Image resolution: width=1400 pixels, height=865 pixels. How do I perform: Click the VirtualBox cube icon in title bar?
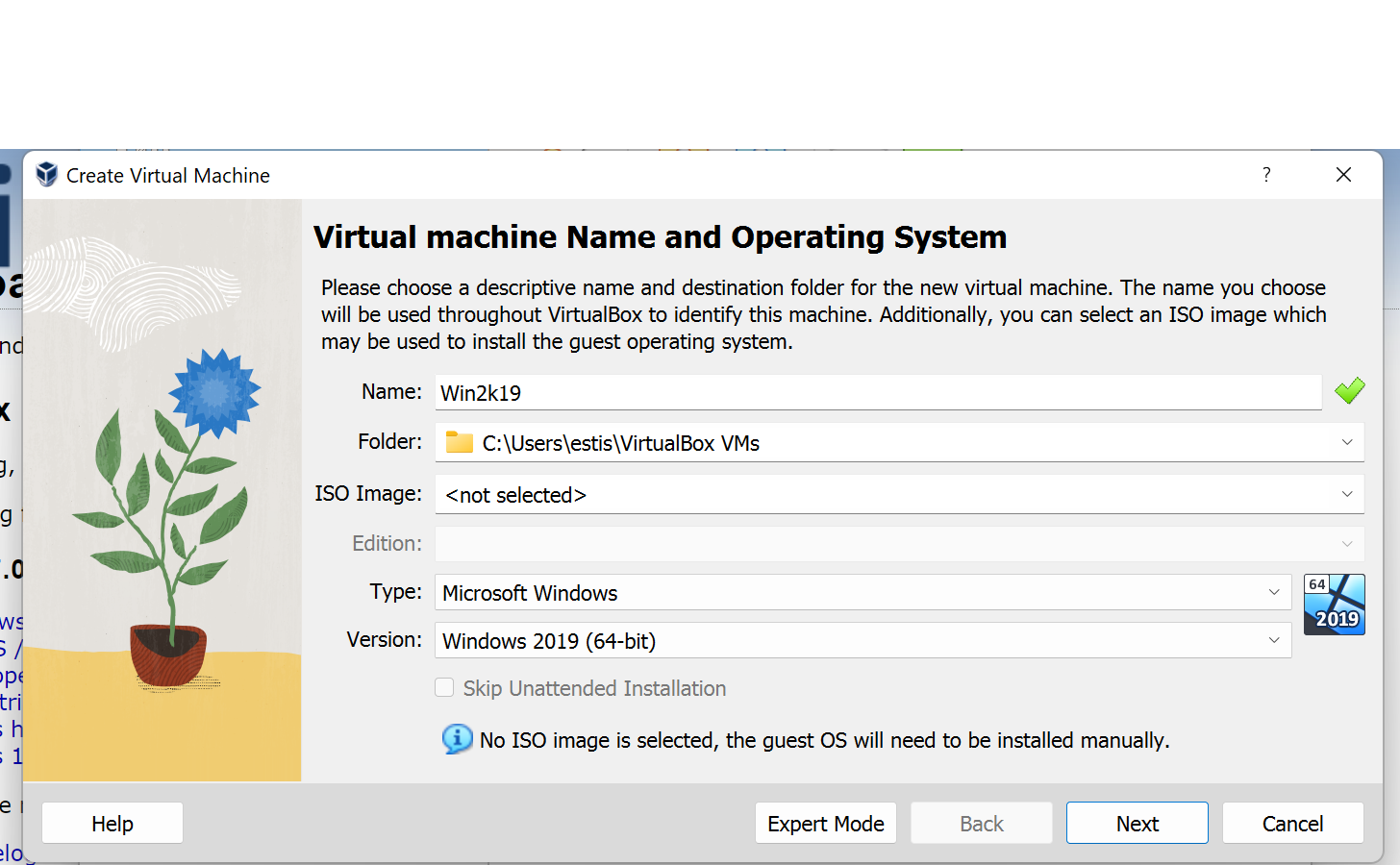(46, 174)
